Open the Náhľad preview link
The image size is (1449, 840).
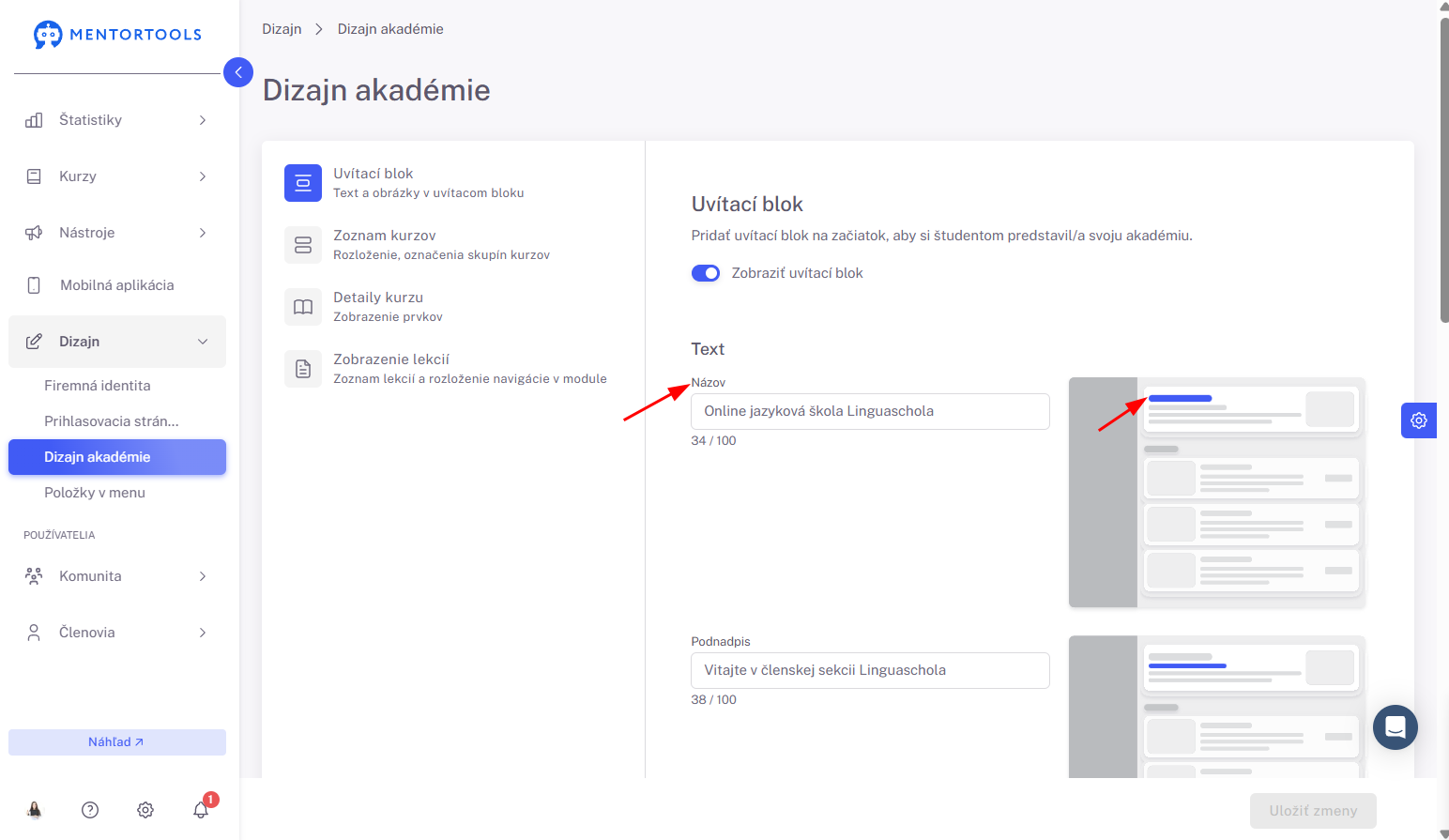(x=117, y=742)
